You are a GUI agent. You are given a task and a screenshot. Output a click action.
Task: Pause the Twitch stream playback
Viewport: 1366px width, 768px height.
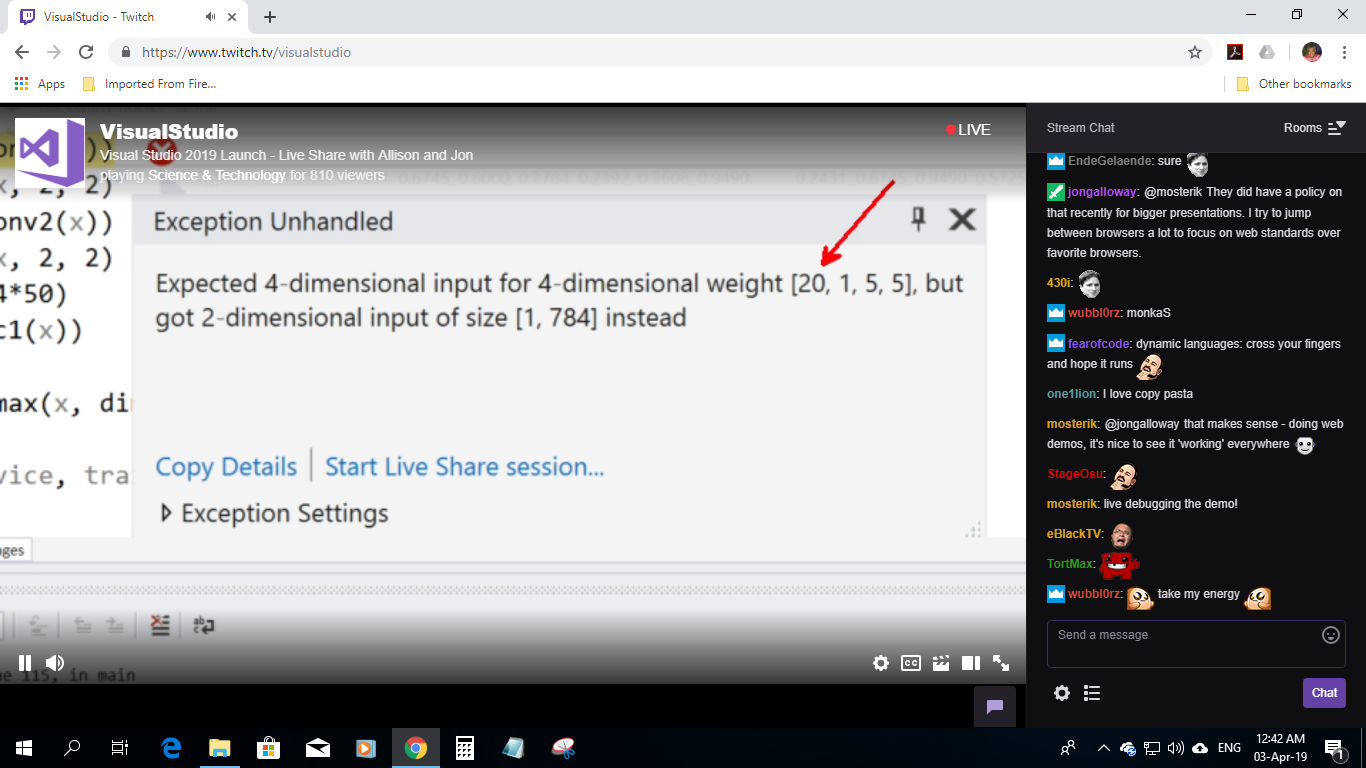point(25,662)
